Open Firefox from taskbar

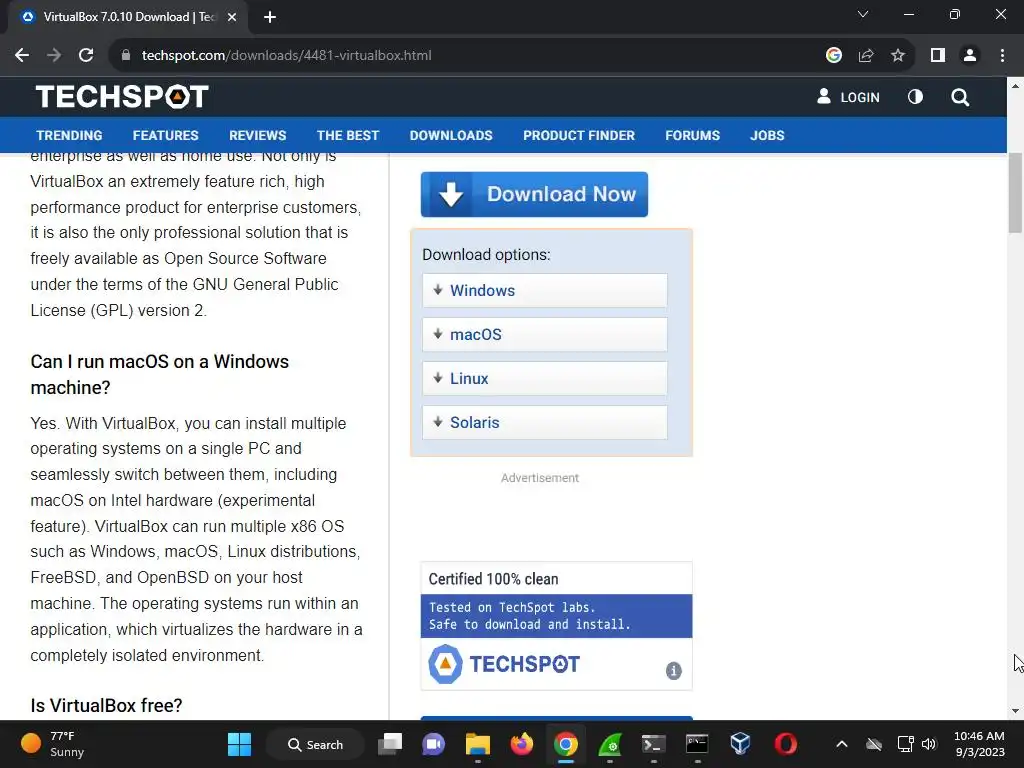tap(521, 744)
